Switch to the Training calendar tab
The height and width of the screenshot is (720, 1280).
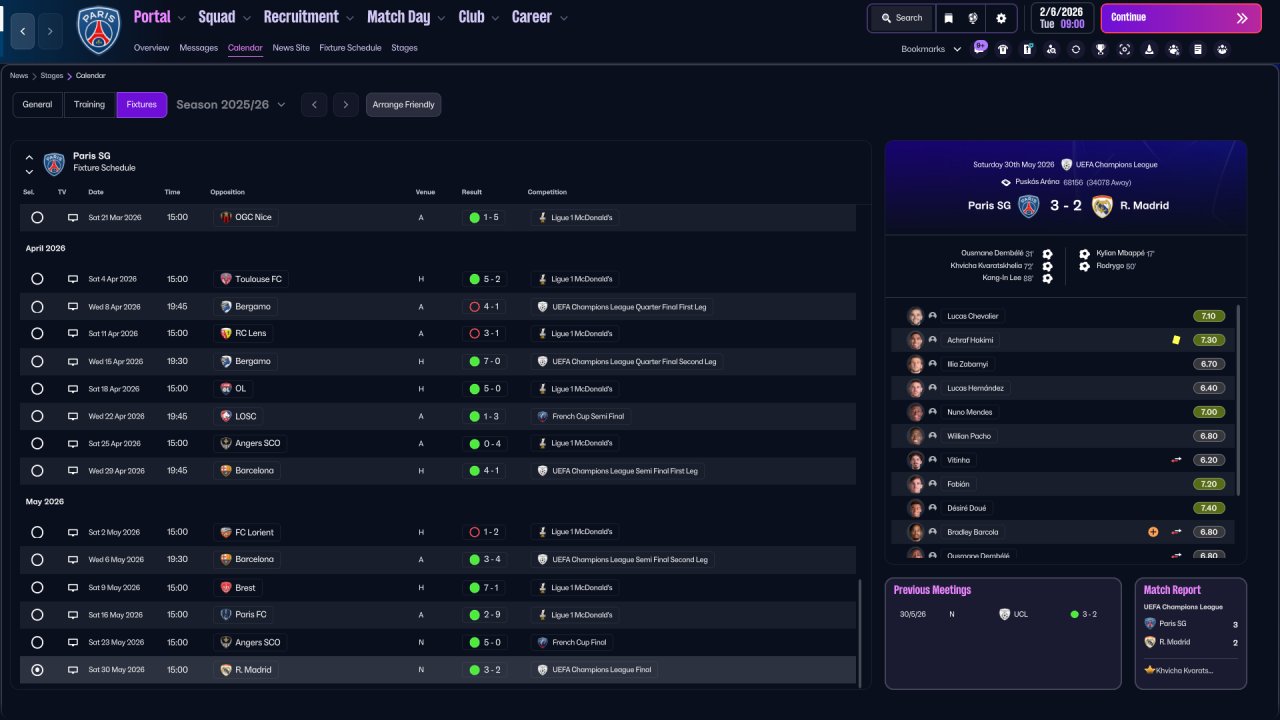[89, 105]
